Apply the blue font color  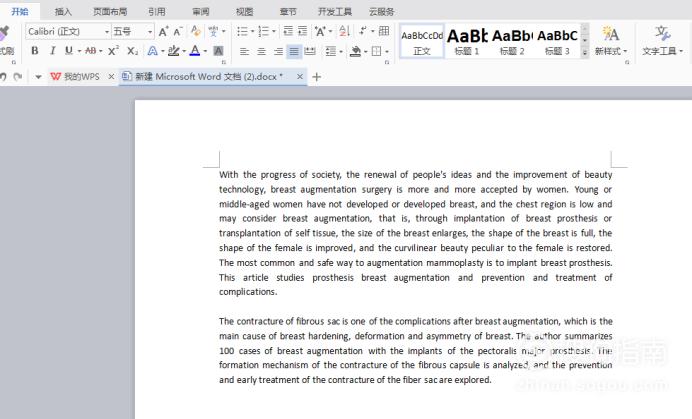coord(195,51)
